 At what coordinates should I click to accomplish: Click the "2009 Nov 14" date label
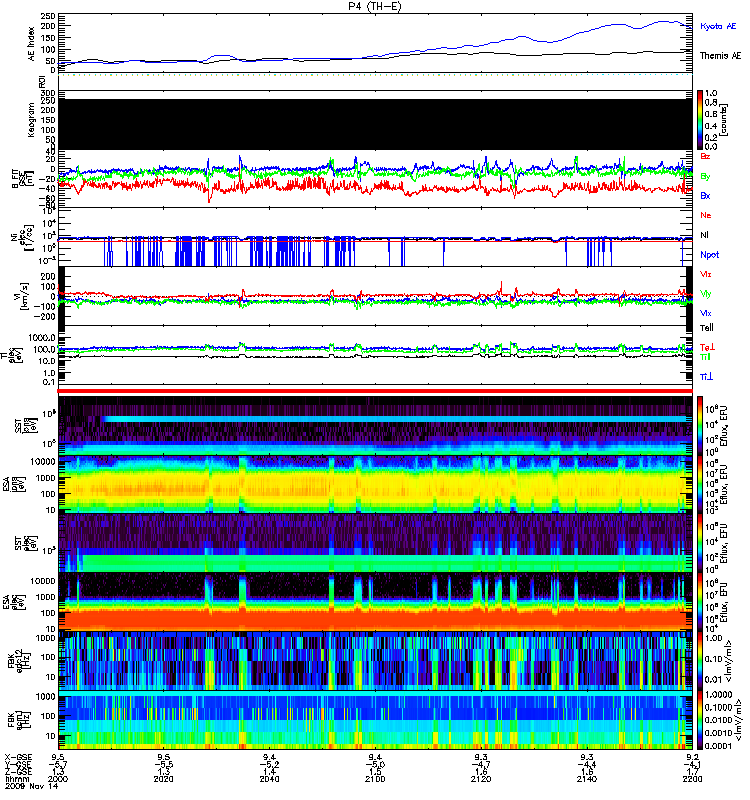(x=31, y=786)
